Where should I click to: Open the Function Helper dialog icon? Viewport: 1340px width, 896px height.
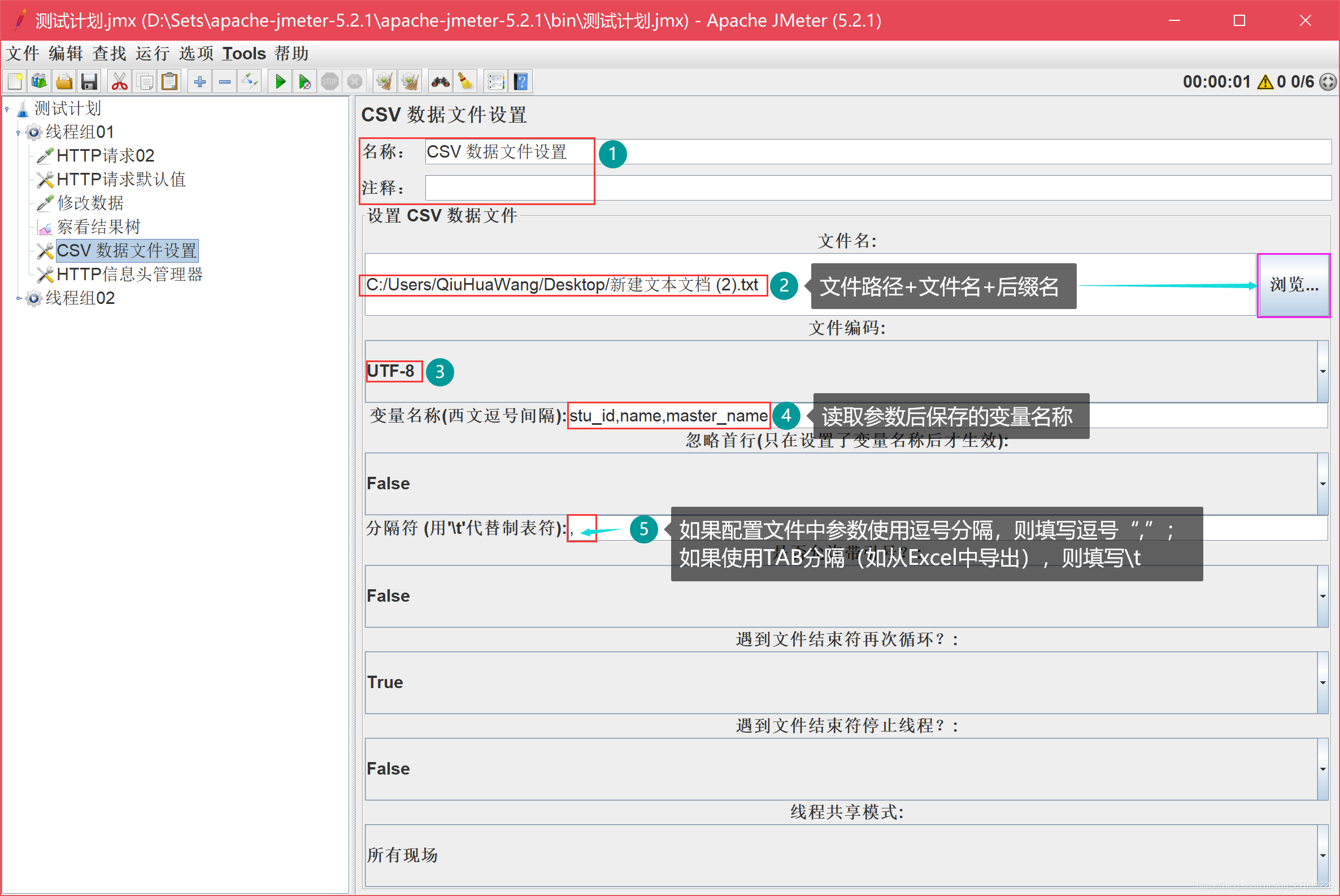coord(495,82)
